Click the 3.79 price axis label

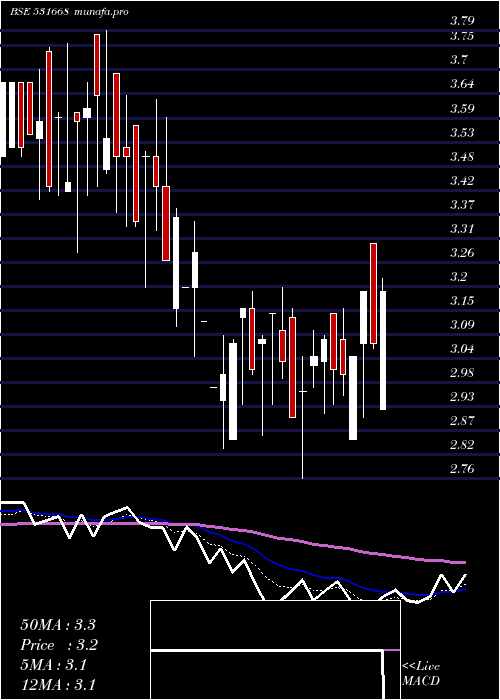coord(462,21)
